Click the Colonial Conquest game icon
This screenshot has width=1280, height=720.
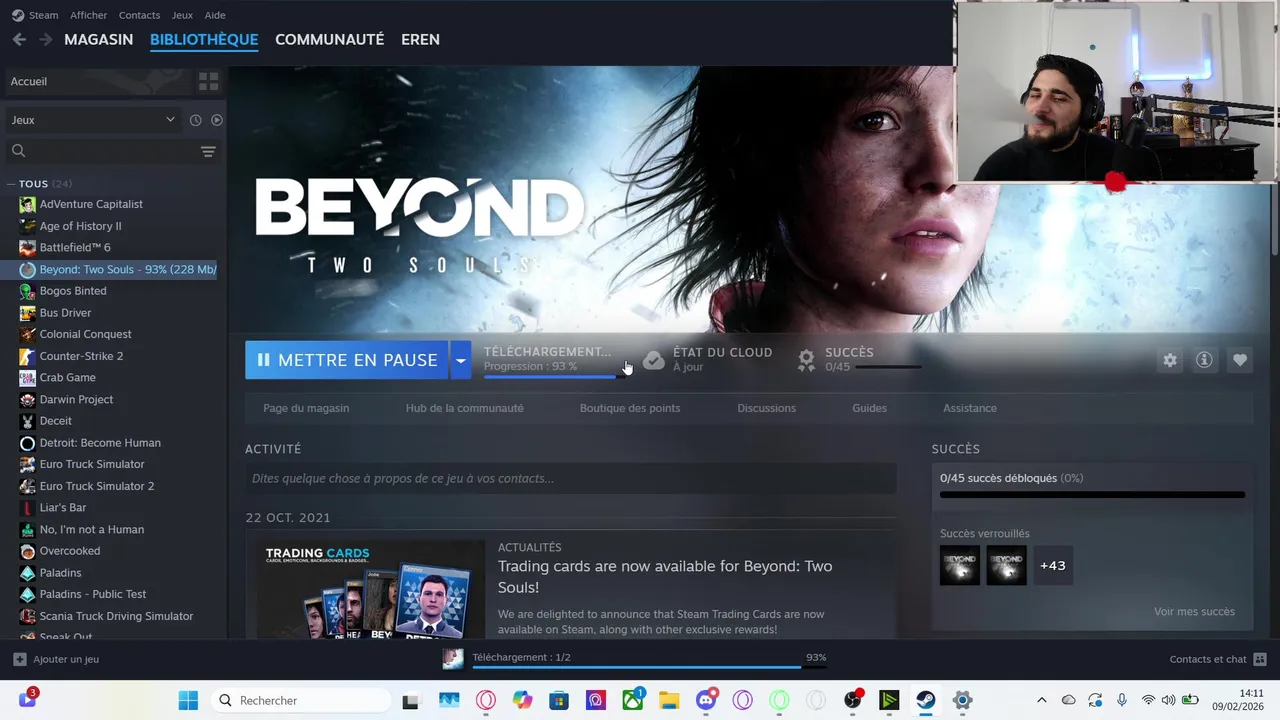pos(27,334)
